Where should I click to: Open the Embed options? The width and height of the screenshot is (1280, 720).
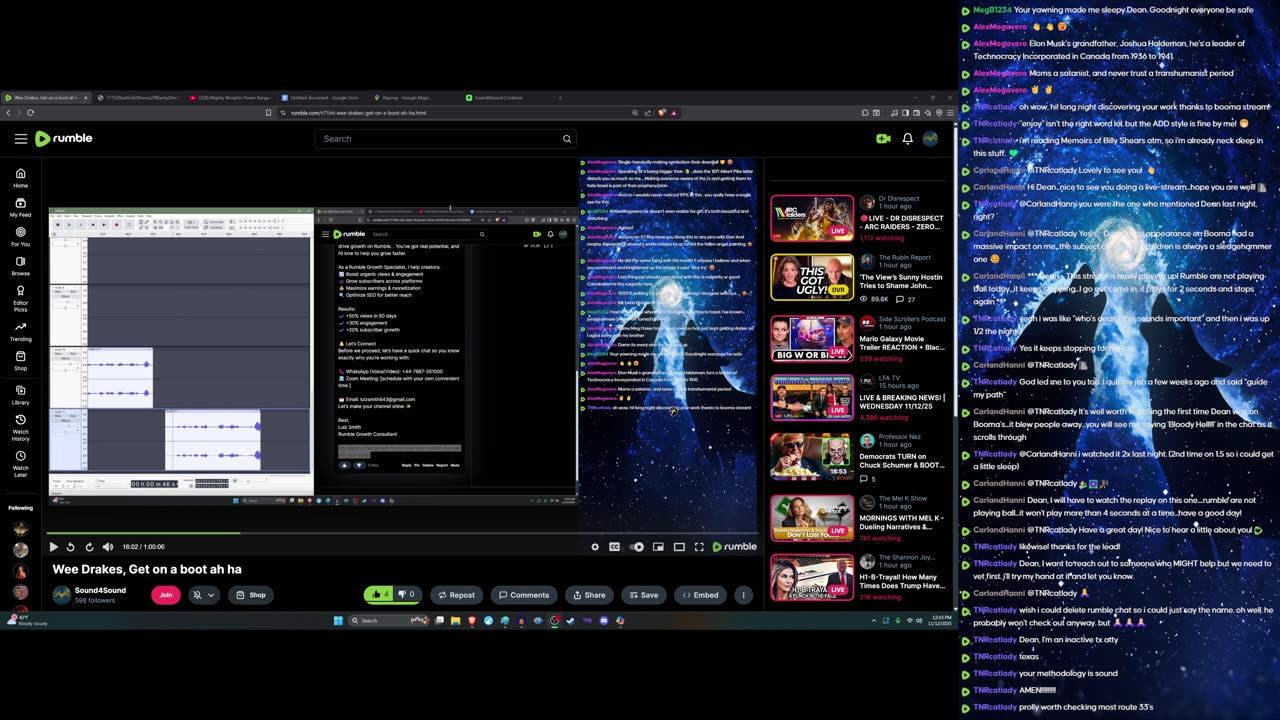700,595
